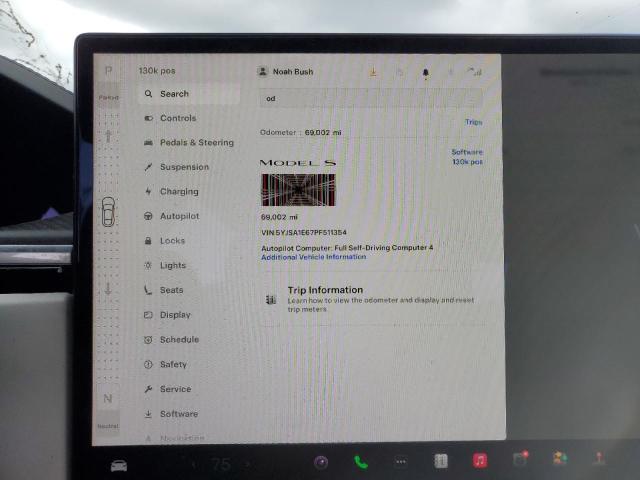Tap the Service wrench icon
Viewport: 640px width, 480px height.
pyautogui.click(x=148, y=389)
